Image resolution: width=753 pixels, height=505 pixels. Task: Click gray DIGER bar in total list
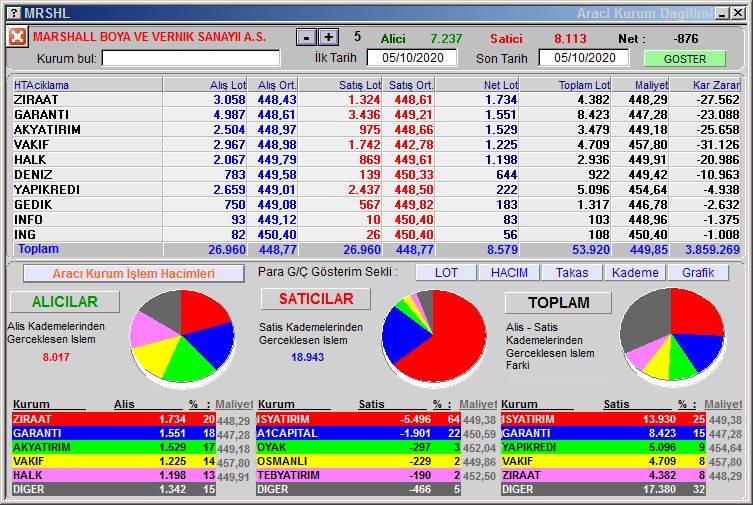[603, 489]
